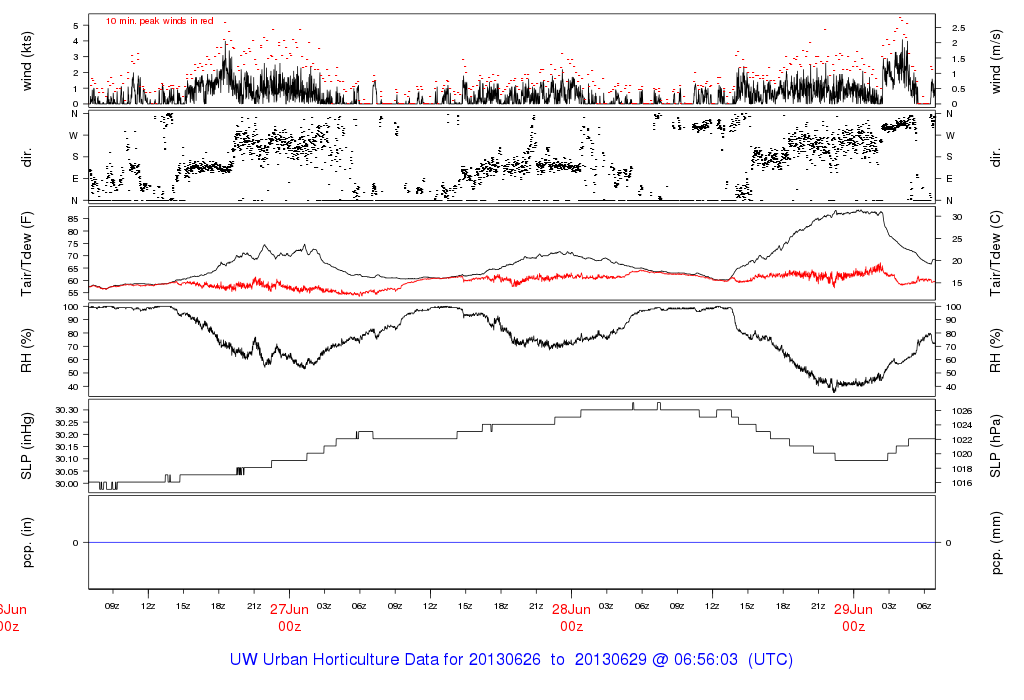1024x700 pixels.
Task: Select the 28Jun 00z date marker
Action: click(571, 616)
